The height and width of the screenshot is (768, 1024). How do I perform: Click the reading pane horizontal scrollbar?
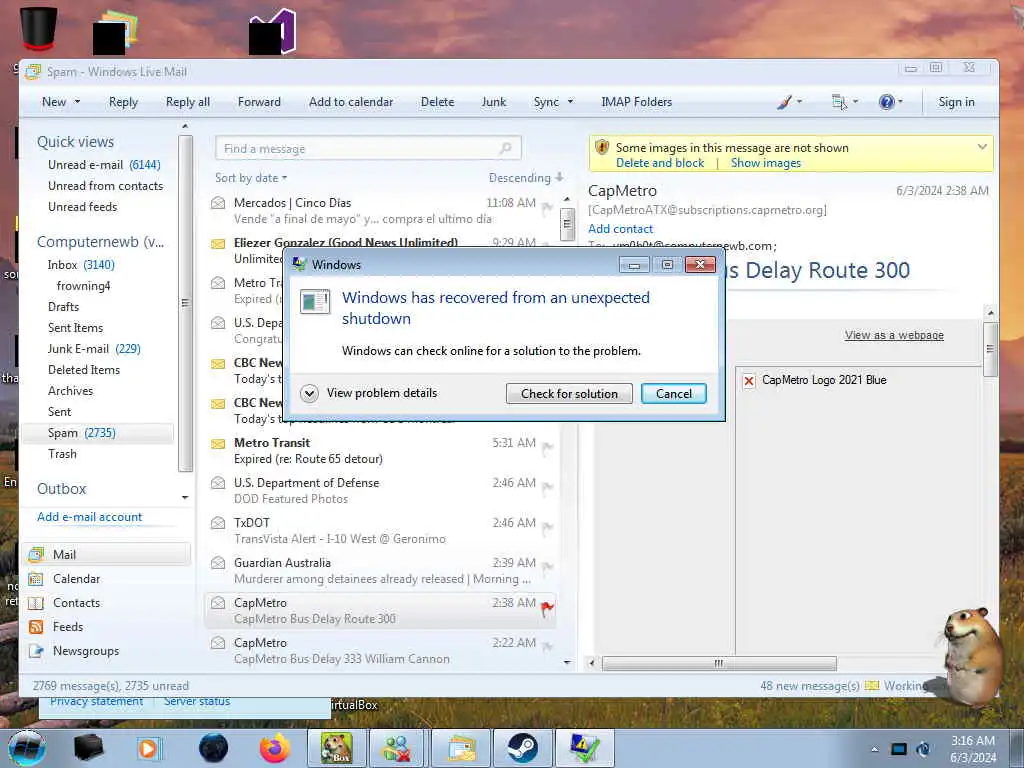[x=718, y=664]
